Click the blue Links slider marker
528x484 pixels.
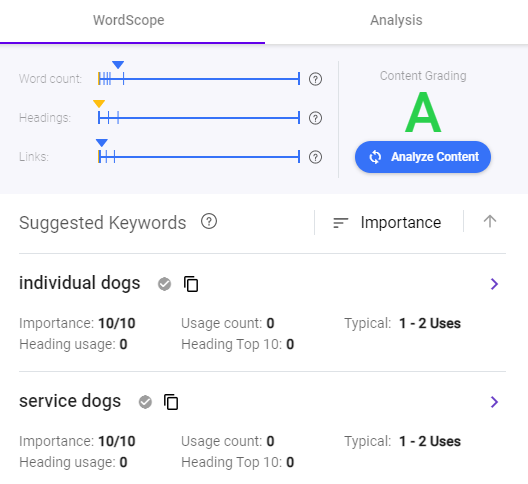pos(102,143)
